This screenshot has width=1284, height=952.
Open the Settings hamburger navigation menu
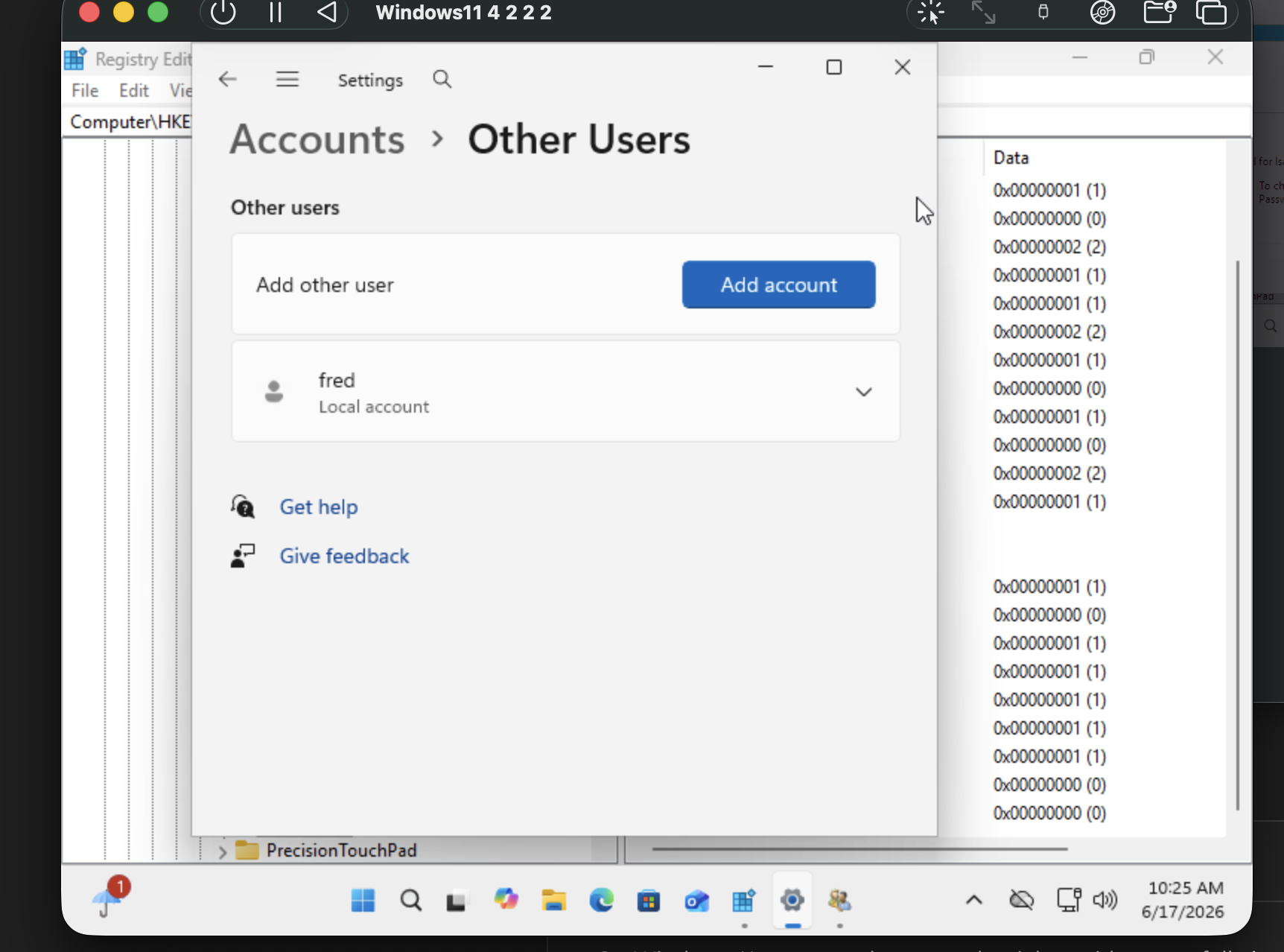pyautogui.click(x=287, y=79)
